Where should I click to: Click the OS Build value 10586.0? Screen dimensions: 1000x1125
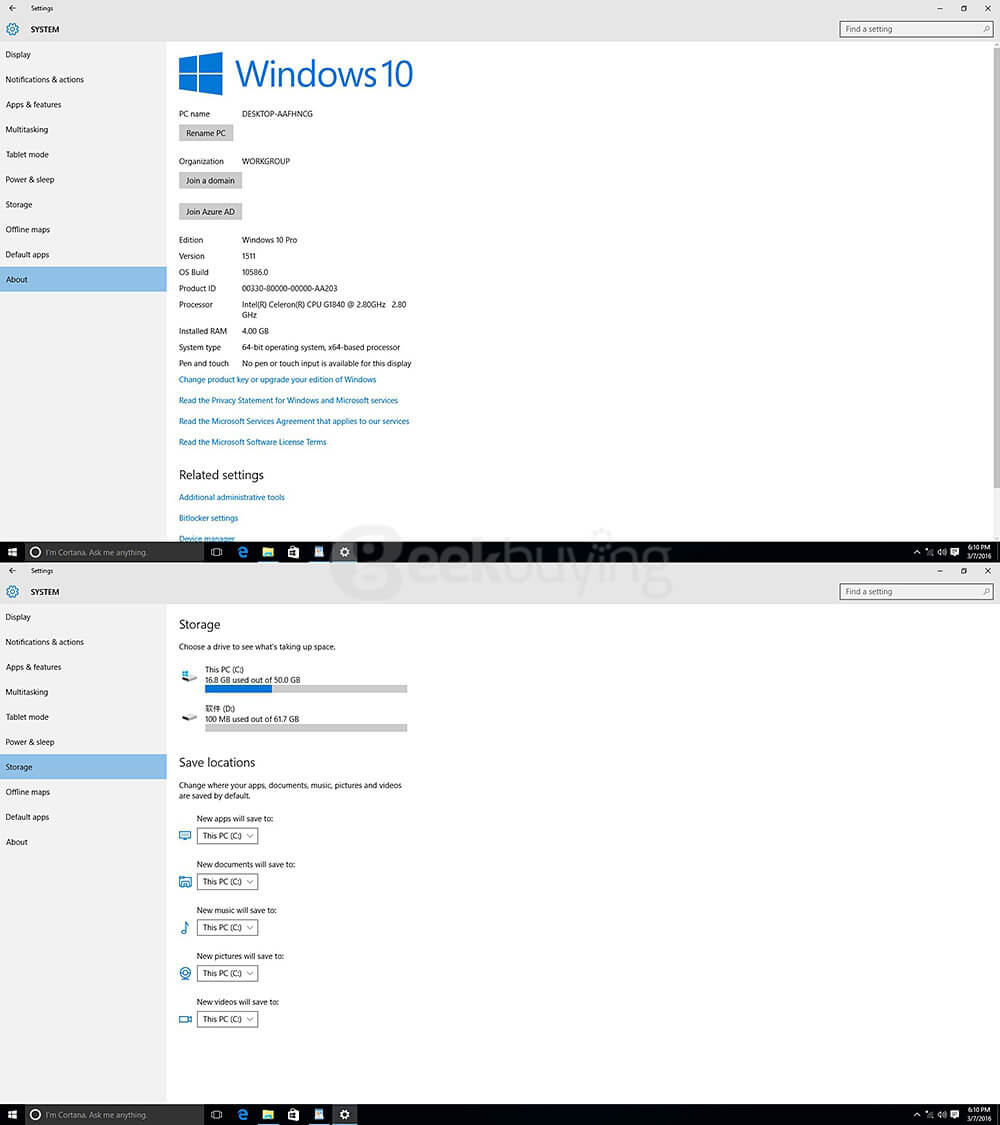click(x=255, y=273)
